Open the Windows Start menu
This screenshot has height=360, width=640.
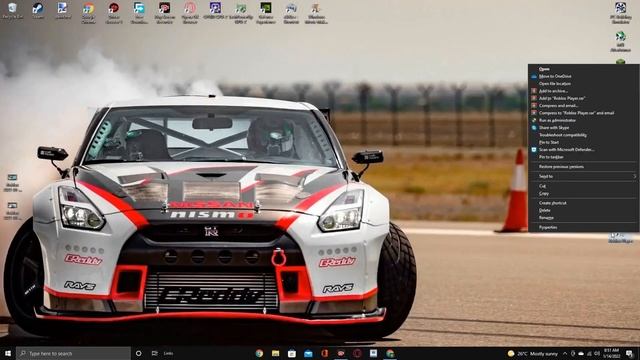[x=8, y=353]
